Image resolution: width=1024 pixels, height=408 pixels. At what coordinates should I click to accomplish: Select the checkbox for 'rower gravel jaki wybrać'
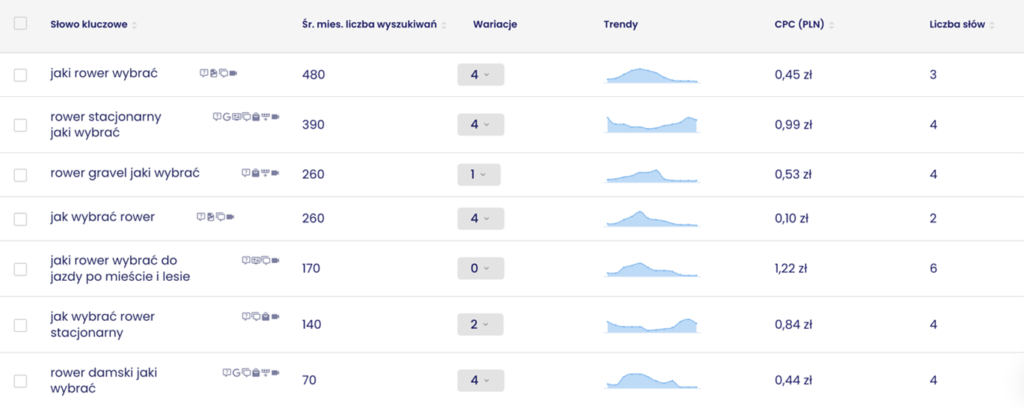(x=20, y=175)
